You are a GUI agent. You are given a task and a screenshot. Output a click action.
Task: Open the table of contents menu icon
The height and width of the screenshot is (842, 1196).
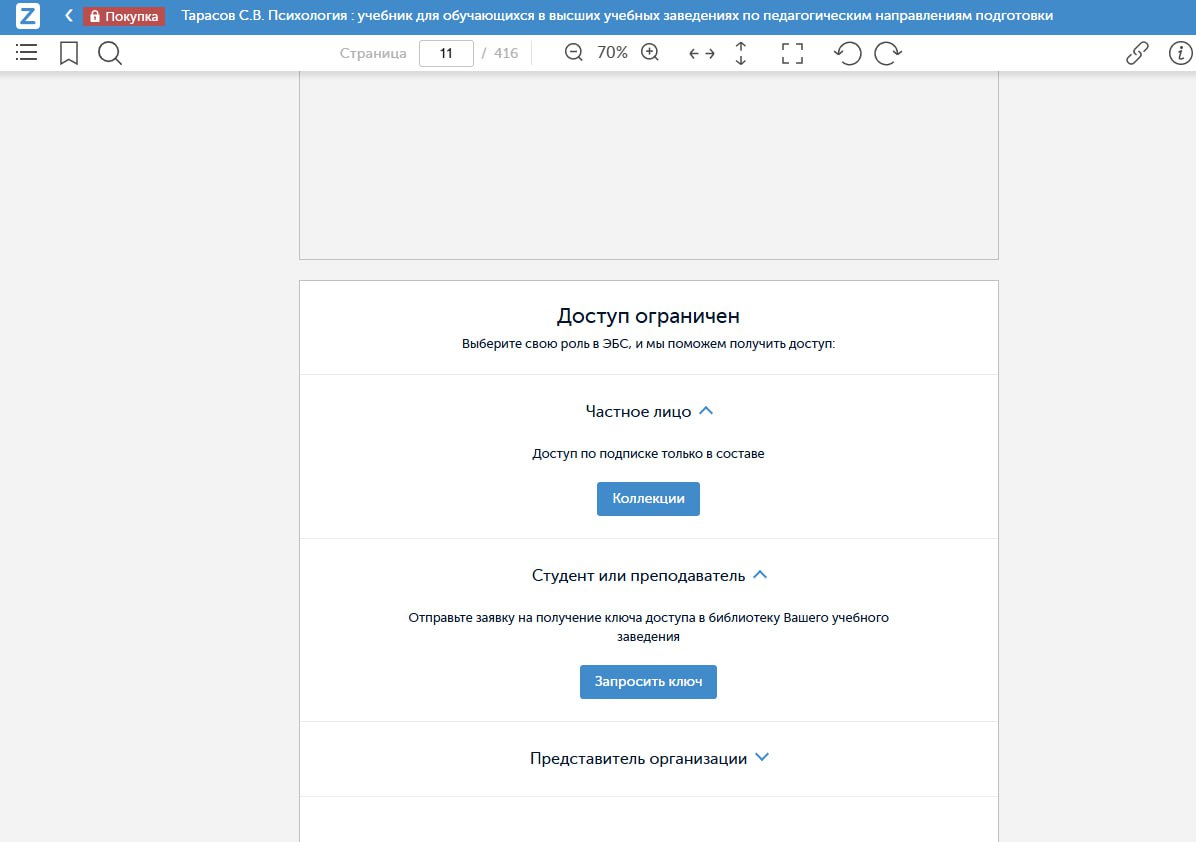pos(27,53)
